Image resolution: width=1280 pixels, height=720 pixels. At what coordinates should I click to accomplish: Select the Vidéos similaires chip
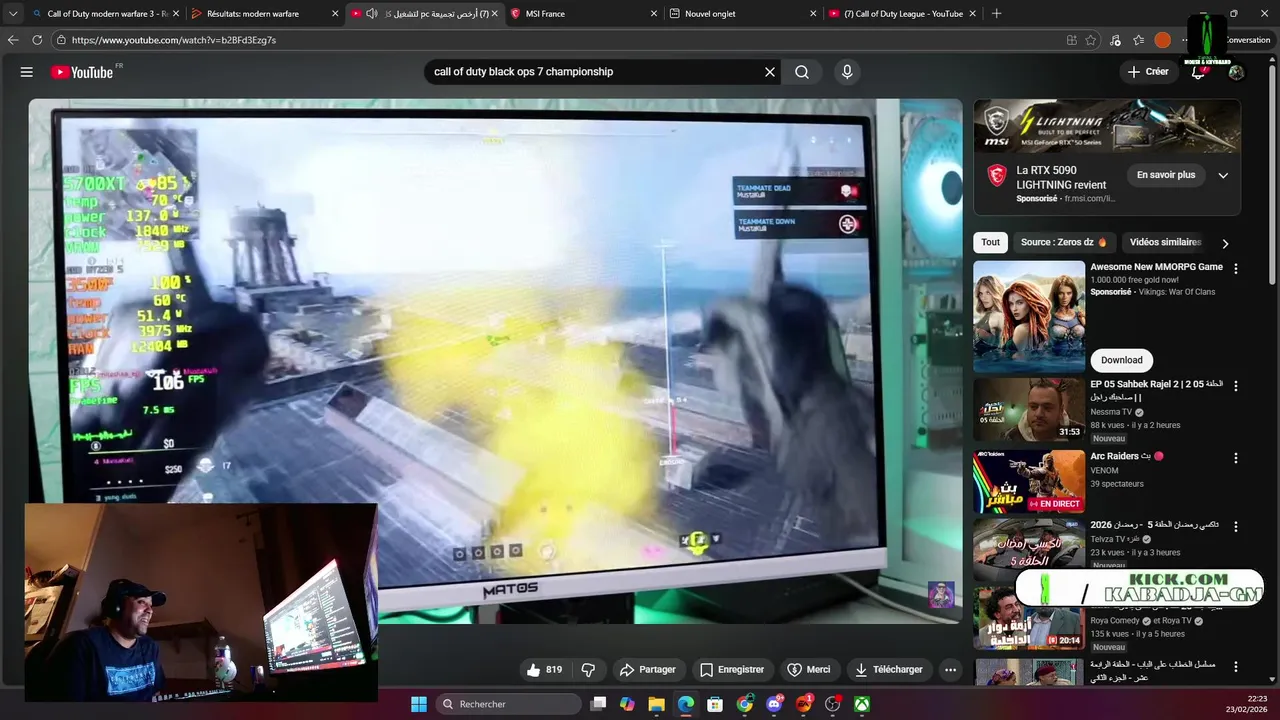(1165, 242)
